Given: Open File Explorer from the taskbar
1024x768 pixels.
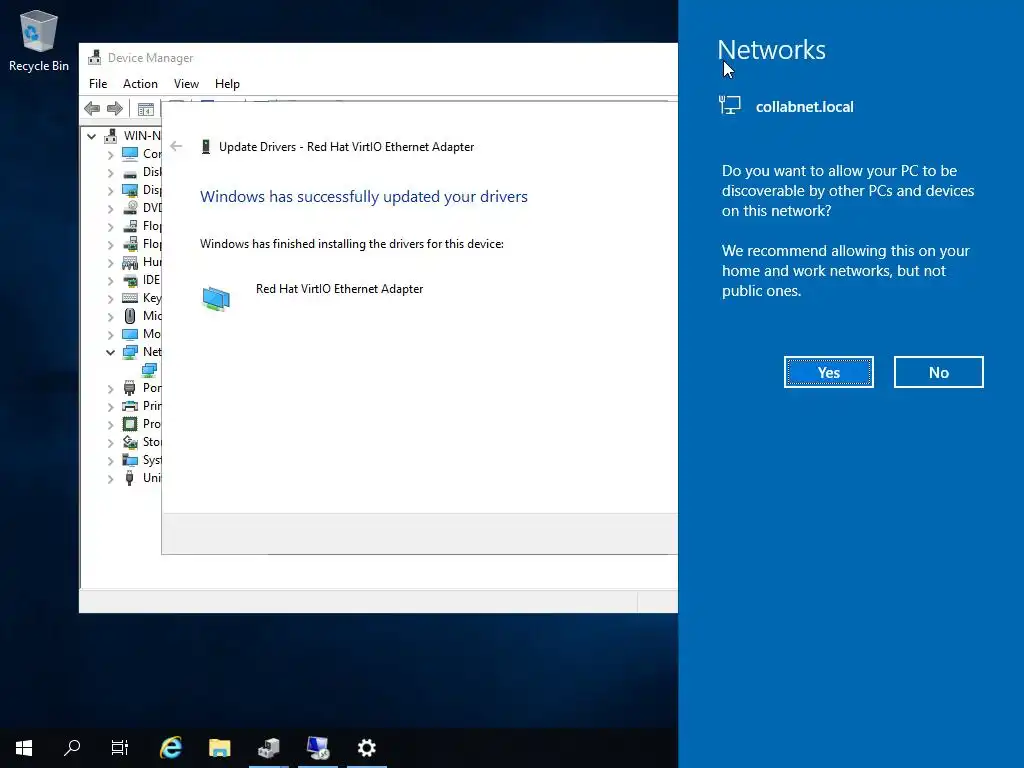Looking at the screenshot, I should pos(219,747).
